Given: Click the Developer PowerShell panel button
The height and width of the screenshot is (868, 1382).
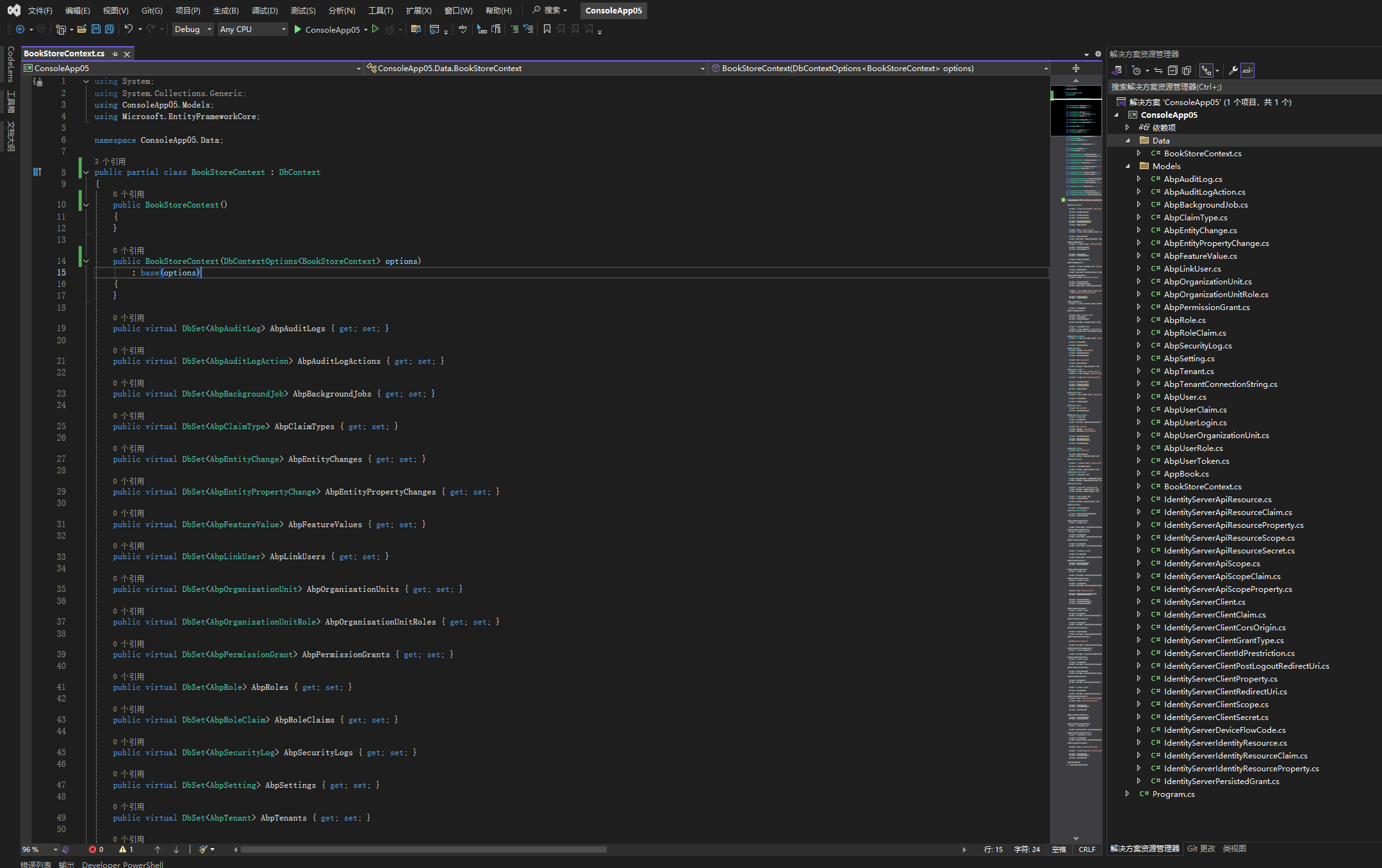Looking at the screenshot, I should point(122,864).
